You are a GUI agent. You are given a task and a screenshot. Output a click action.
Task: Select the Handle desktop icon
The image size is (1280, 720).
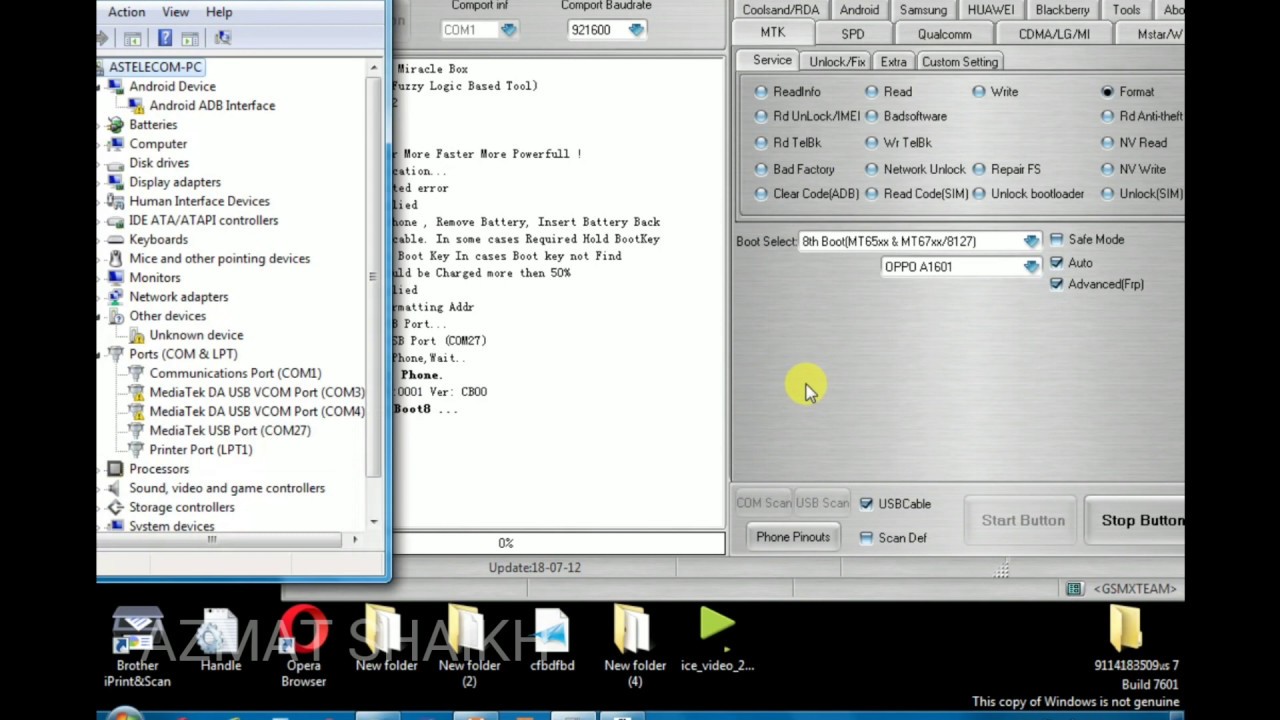[x=221, y=640]
